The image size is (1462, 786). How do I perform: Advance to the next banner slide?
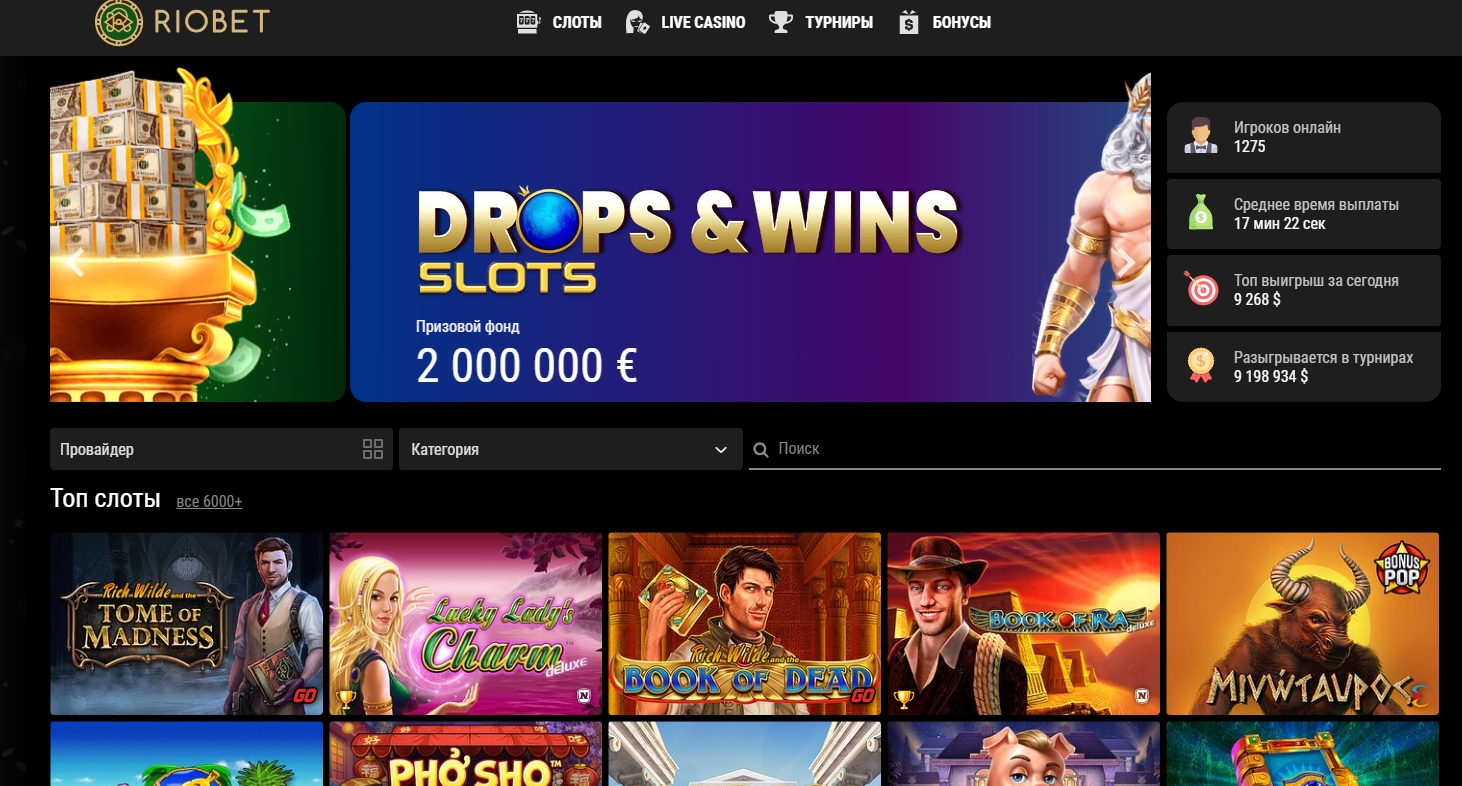click(x=1125, y=263)
